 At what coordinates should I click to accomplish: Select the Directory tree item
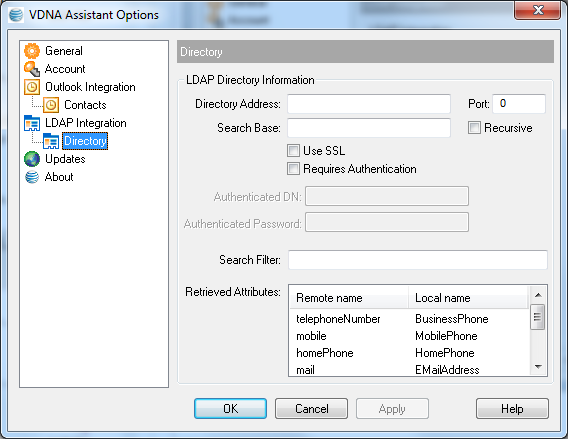point(85,141)
